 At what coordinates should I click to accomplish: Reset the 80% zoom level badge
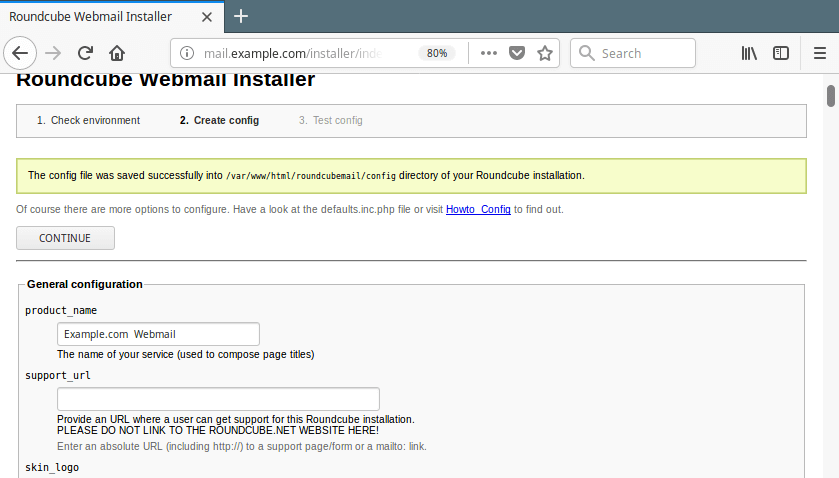pos(437,53)
